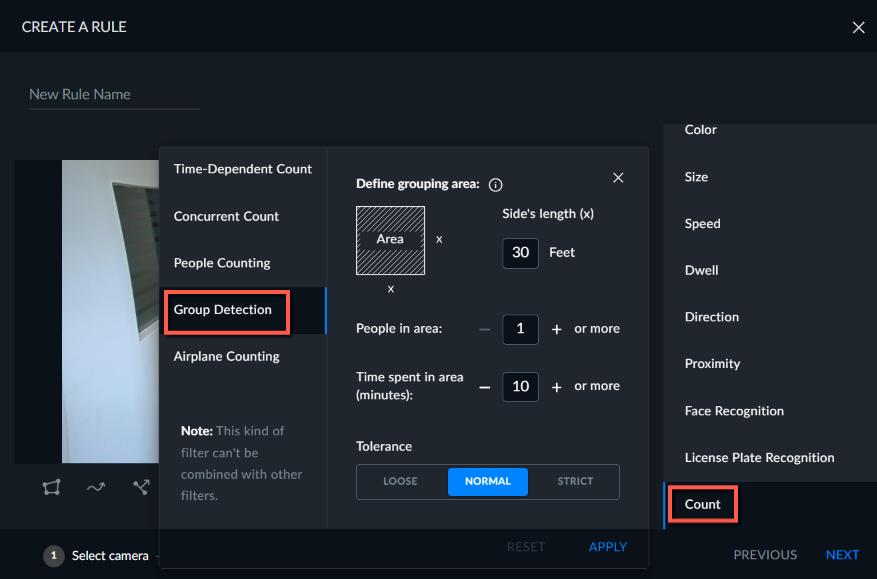Apply the group detection filter
The image size is (877, 579).
pyautogui.click(x=608, y=547)
